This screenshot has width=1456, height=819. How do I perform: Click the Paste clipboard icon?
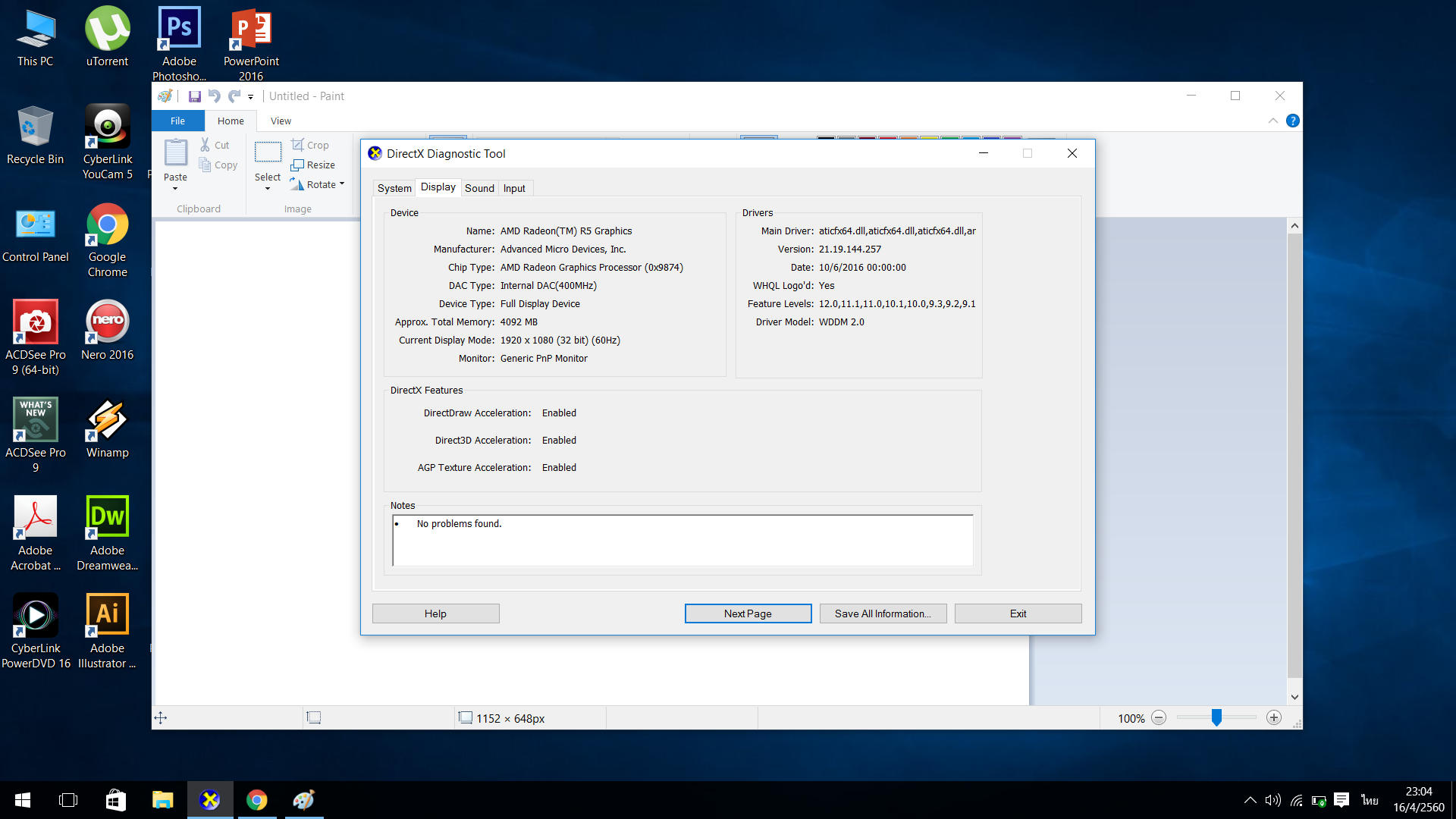176,153
